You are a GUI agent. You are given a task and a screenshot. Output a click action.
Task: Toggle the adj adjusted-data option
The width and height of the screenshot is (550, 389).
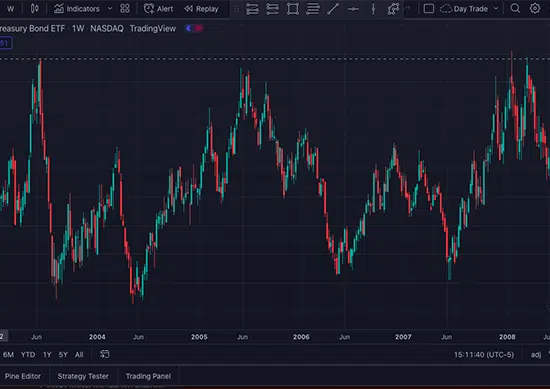click(x=536, y=355)
